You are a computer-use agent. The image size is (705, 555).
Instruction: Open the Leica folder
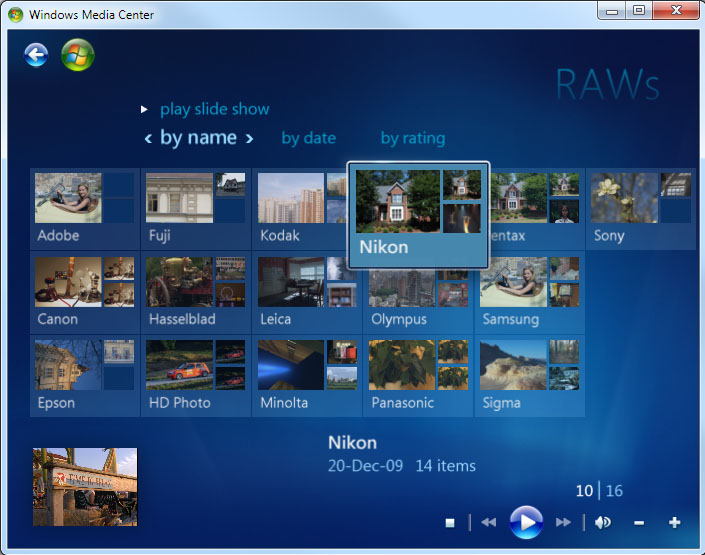(307, 293)
